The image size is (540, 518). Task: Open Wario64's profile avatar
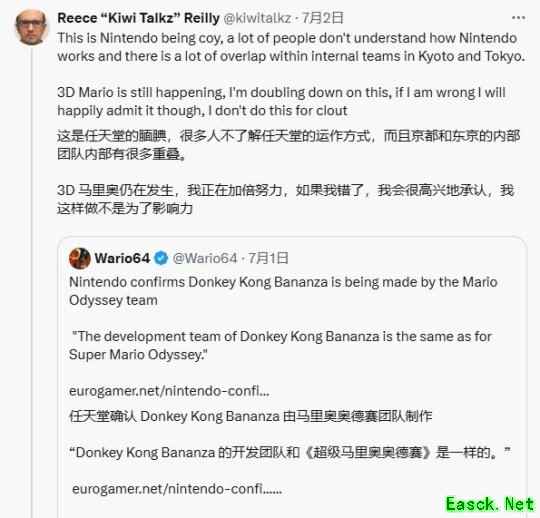click(x=80, y=258)
